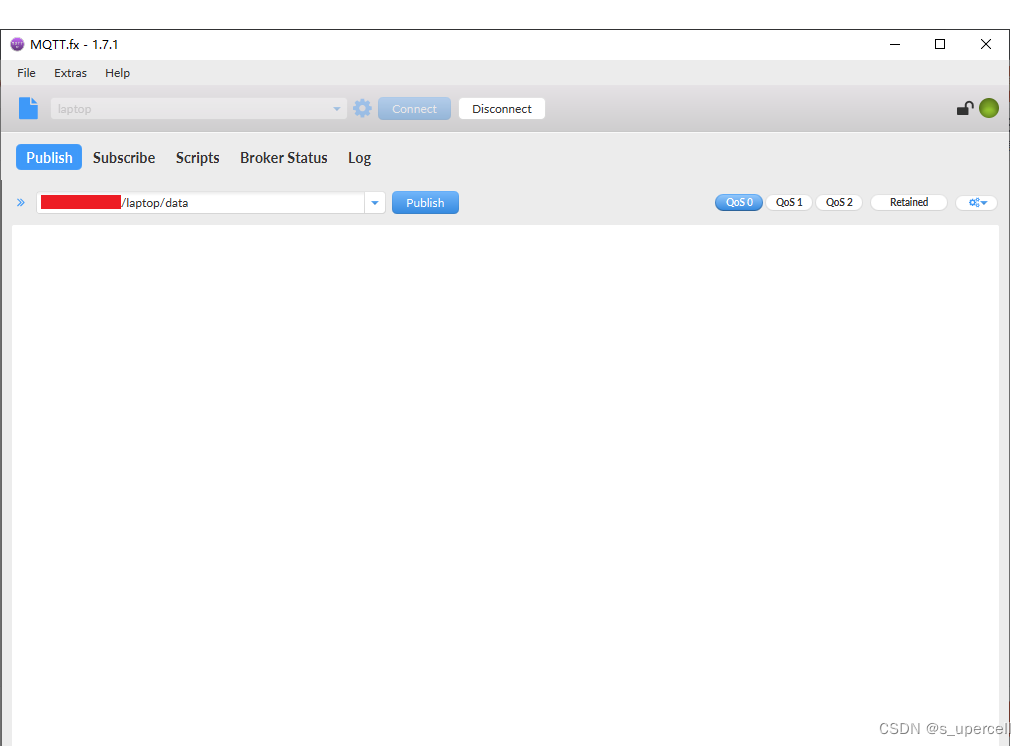This screenshot has height=746, width=1026.
Task: Open the Help menu
Action: point(117,73)
